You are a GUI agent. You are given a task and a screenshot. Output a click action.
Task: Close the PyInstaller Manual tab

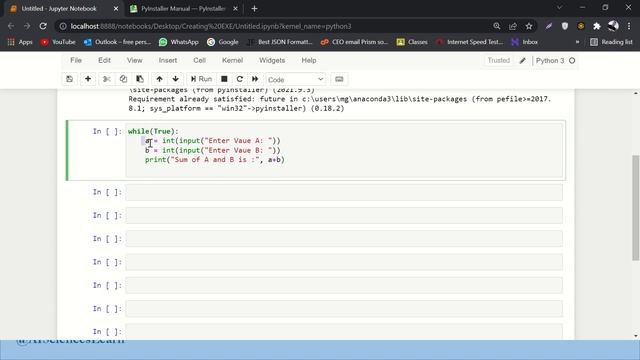[235, 9]
